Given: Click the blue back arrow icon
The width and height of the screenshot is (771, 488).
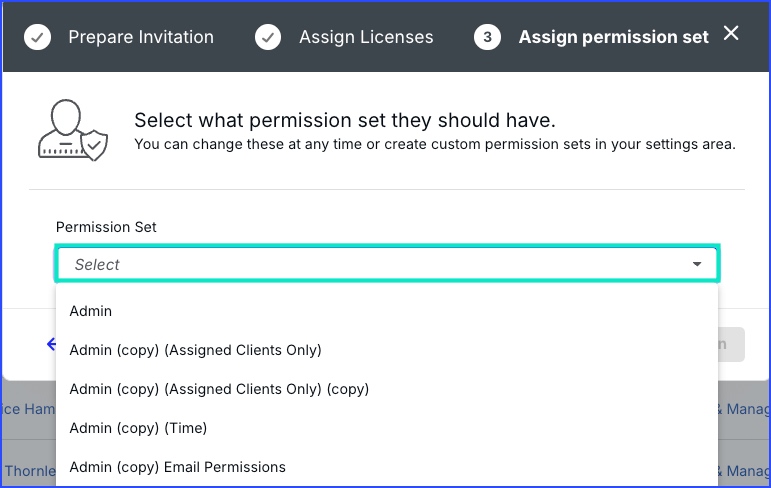Looking at the screenshot, I should [x=51, y=344].
